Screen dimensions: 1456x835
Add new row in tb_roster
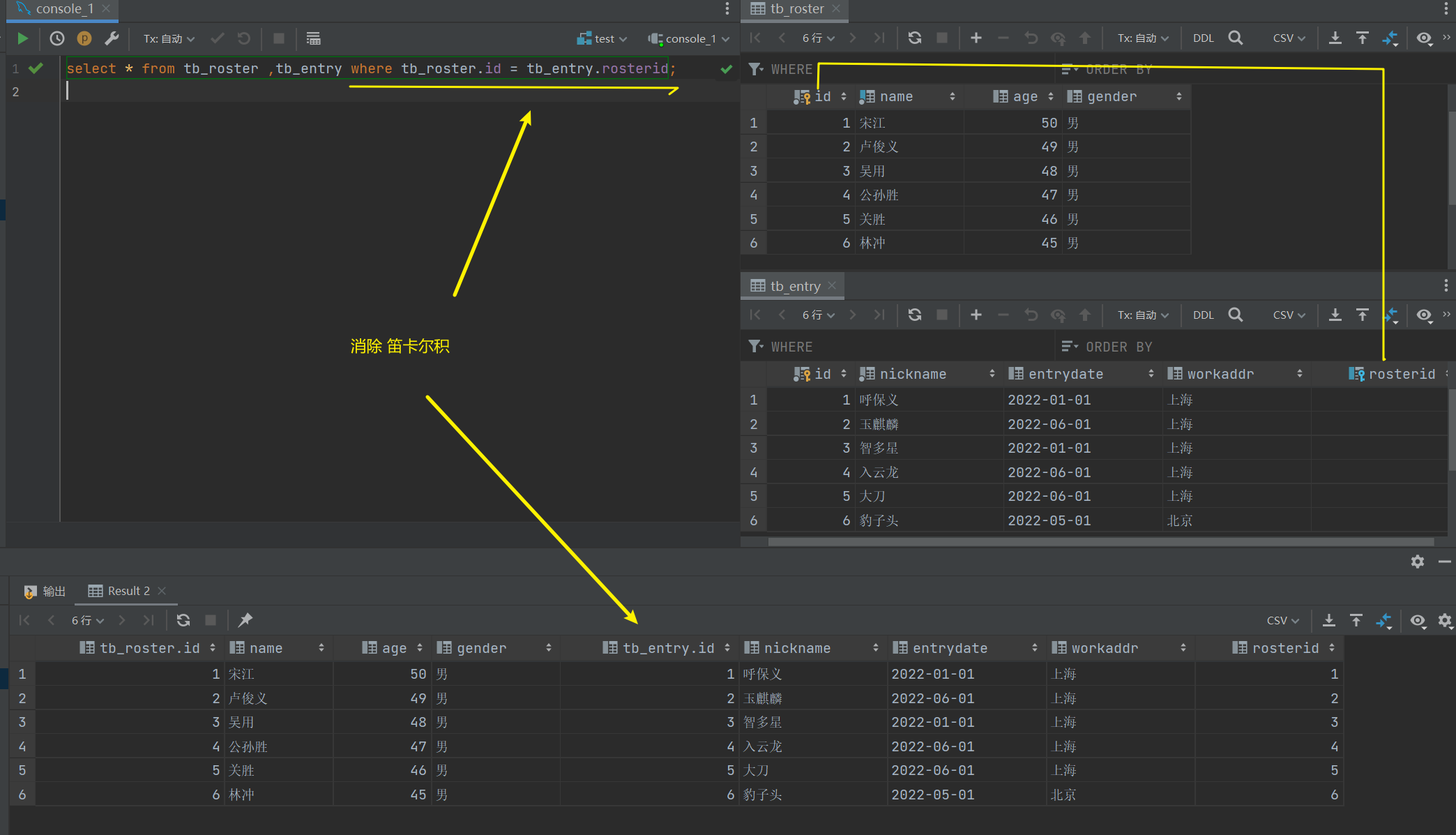coord(976,38)
